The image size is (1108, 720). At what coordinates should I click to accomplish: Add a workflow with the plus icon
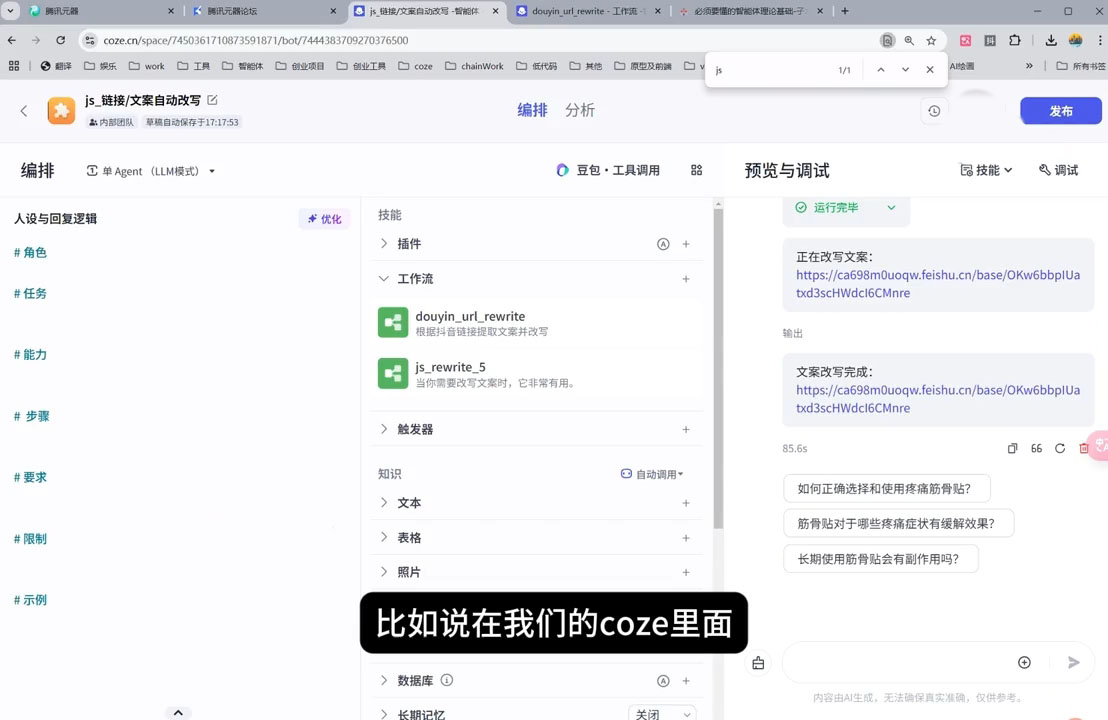point(685,279)
